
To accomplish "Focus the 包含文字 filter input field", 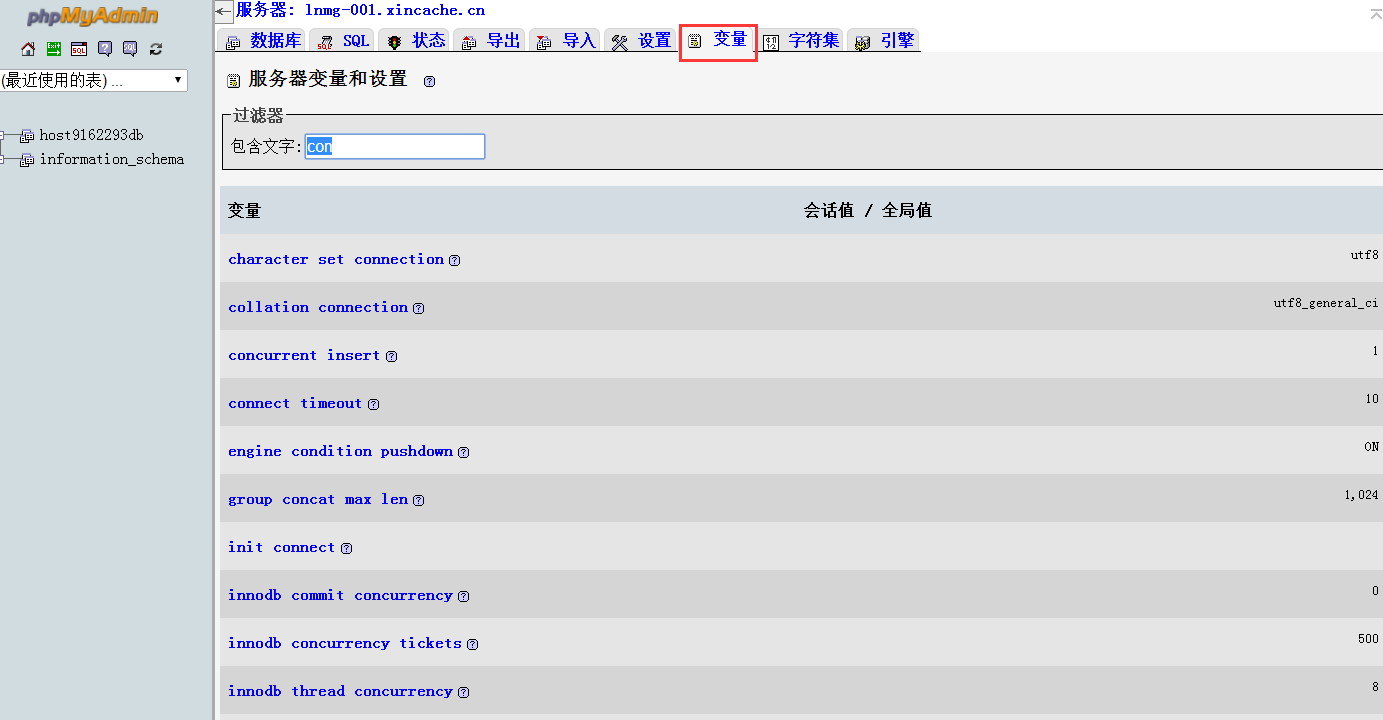I will coord(395,147).
